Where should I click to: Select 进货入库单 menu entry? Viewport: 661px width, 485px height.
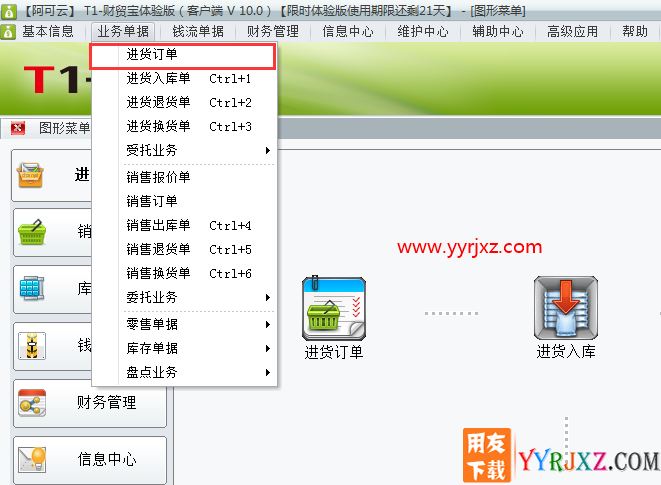184,78
